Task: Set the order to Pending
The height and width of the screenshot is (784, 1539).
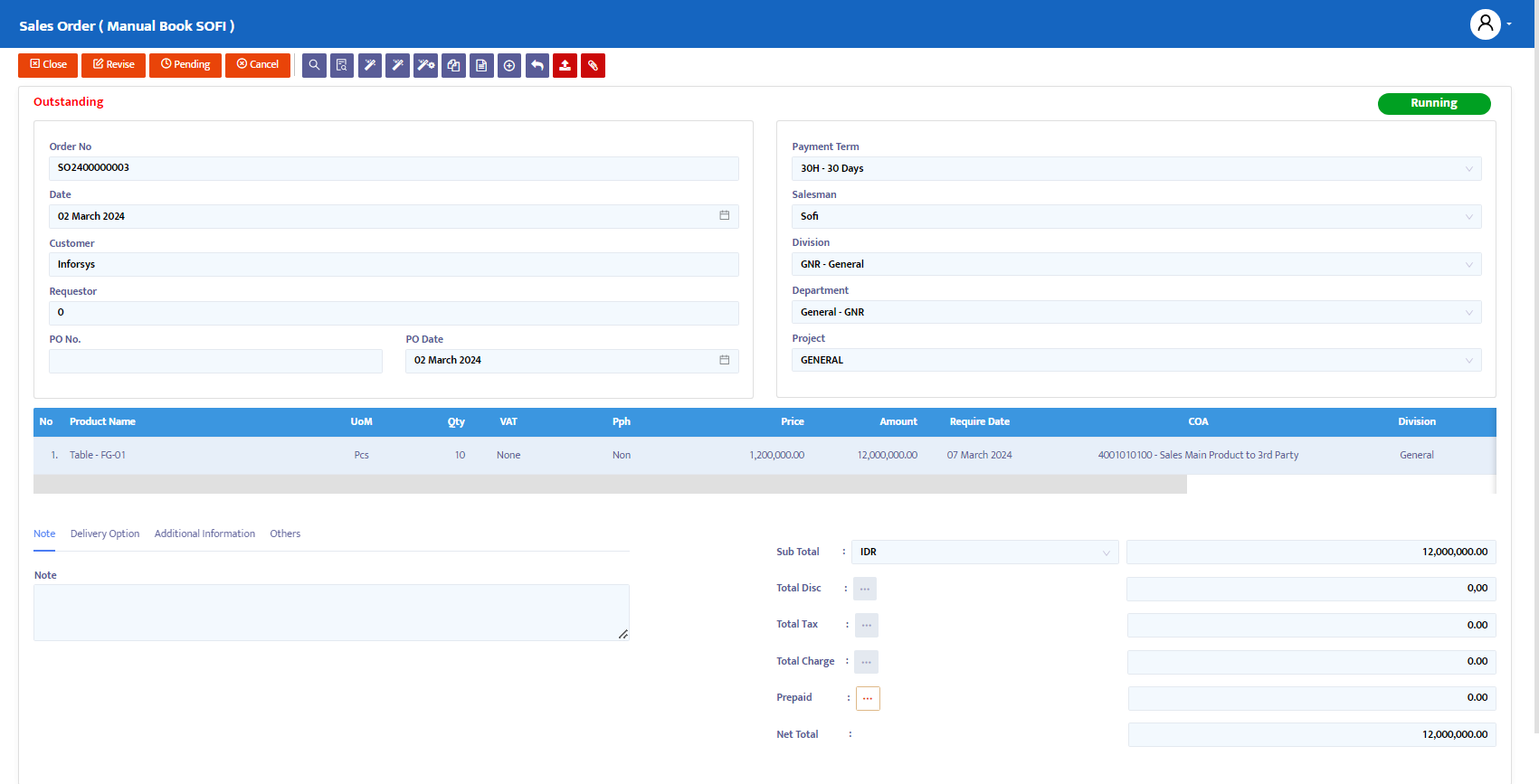Action: 185,65
